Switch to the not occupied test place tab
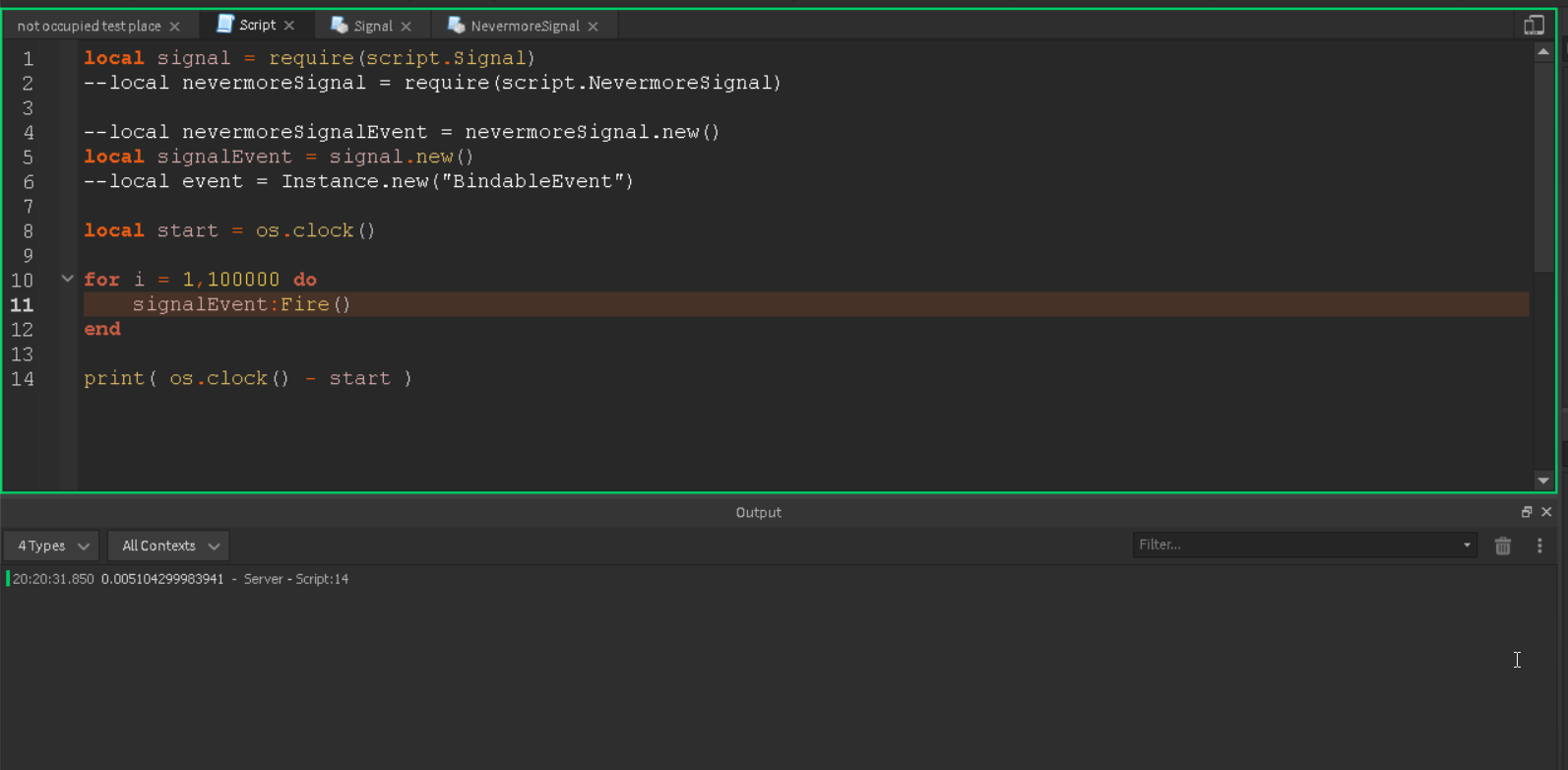The width and height of the screenshot is (1568, 770). coord(89,27)
